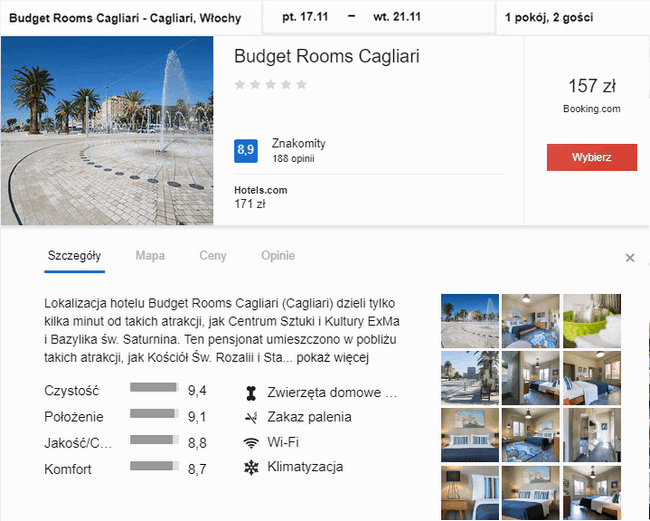This screenshot has height=521, width=650.
Task: Open the Opinie tab
Action: [278, 256]
